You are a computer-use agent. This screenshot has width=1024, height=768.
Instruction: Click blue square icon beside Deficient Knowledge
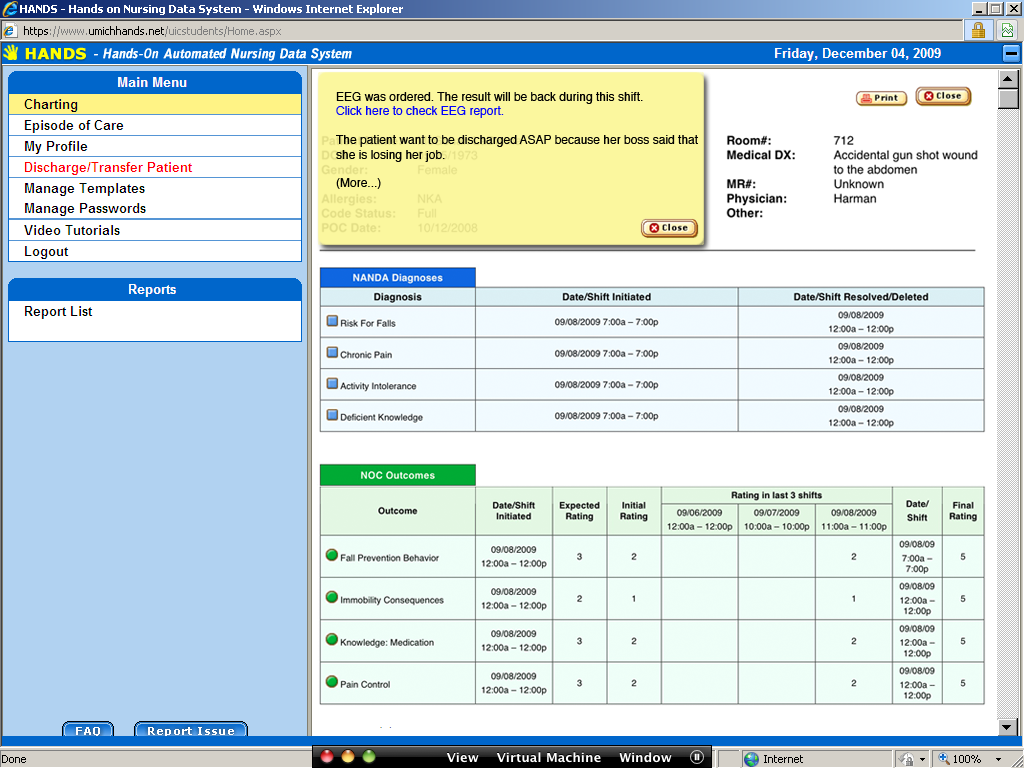(x=332, y=415)
